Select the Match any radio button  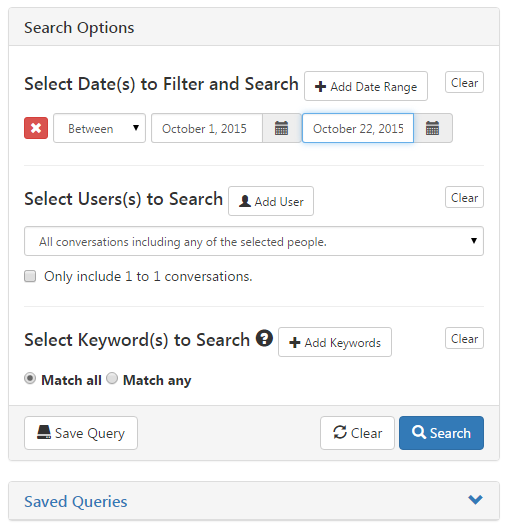[112, 378]
